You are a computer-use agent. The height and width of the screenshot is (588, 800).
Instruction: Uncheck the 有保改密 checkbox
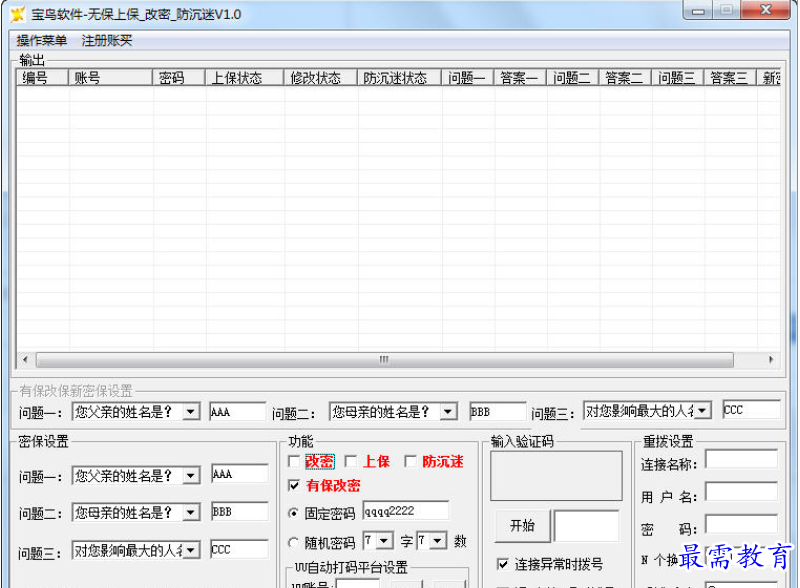[x=294, y=486]
